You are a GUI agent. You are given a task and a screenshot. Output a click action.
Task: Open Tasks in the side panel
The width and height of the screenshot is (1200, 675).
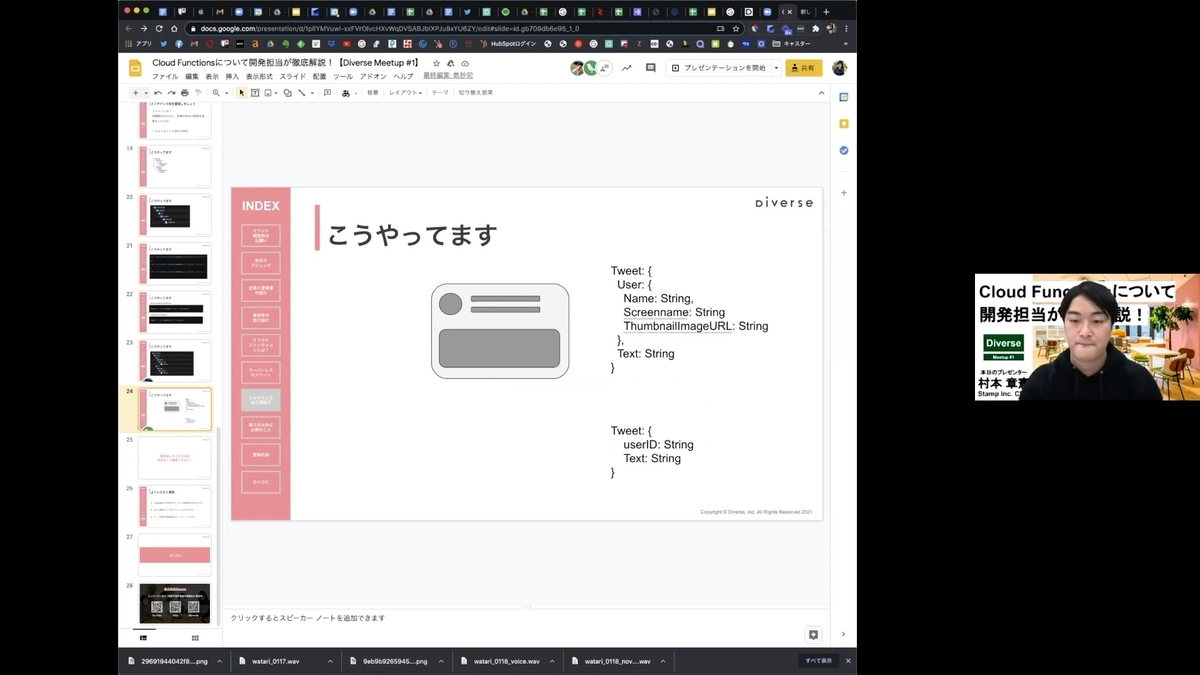tap(844, 150)
